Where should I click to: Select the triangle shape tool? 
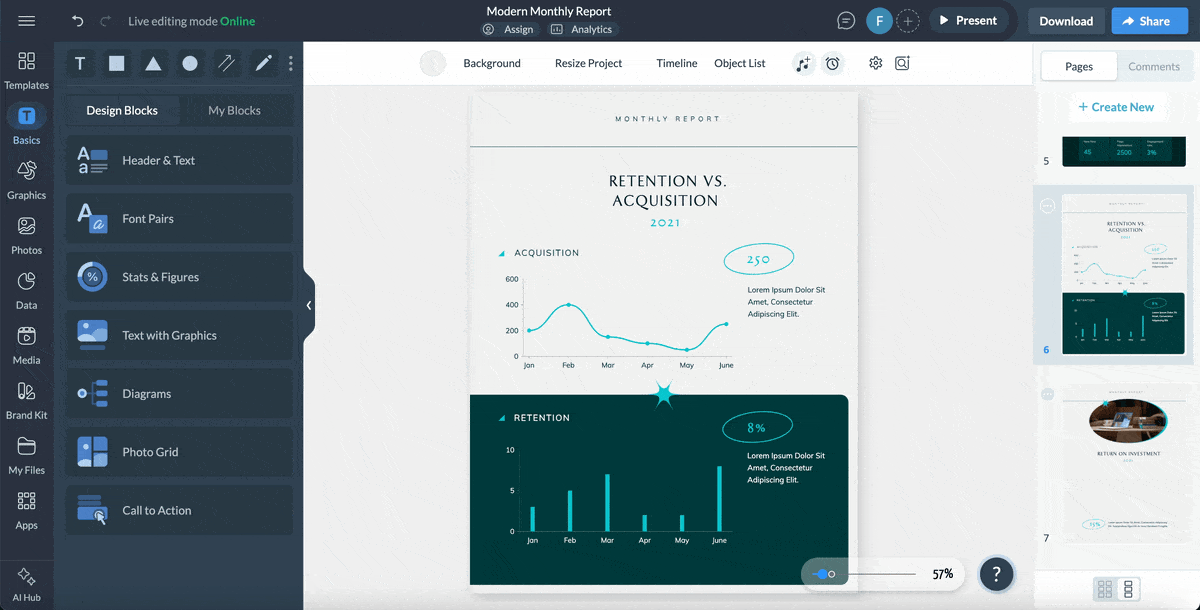tap(153, 63)
